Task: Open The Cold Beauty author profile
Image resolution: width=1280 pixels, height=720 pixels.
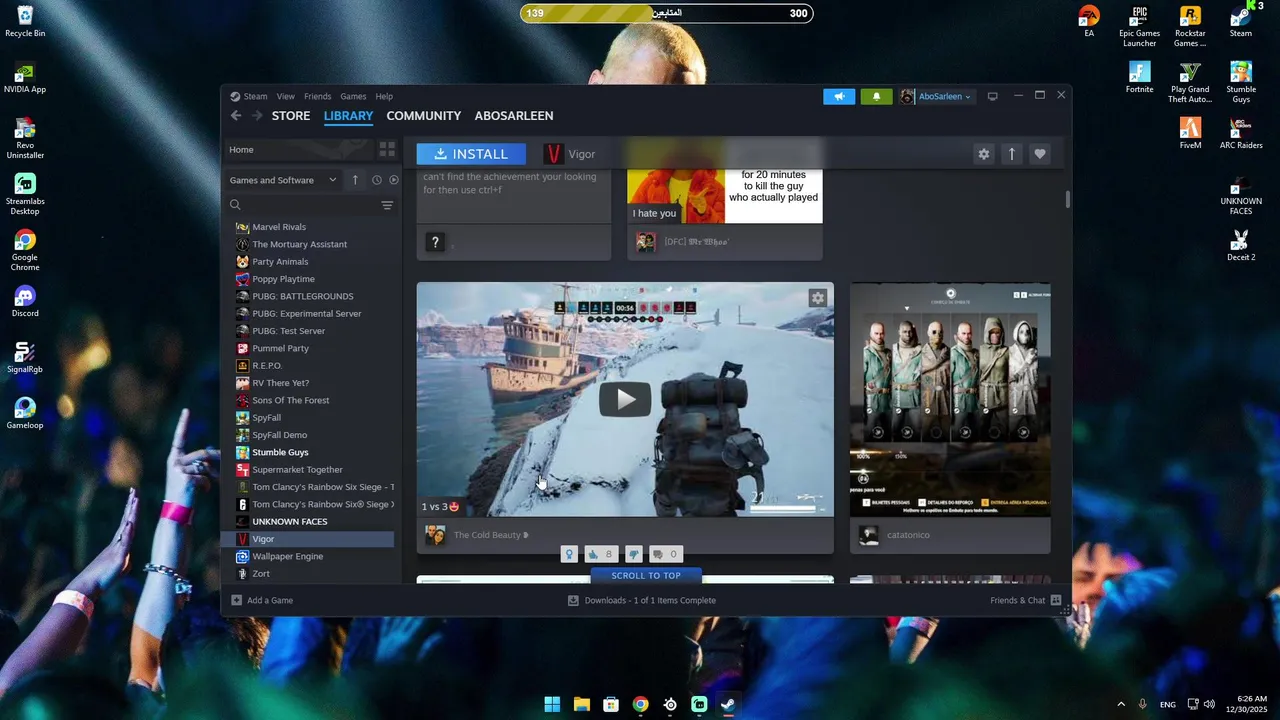Action: [x=489, y=535]
